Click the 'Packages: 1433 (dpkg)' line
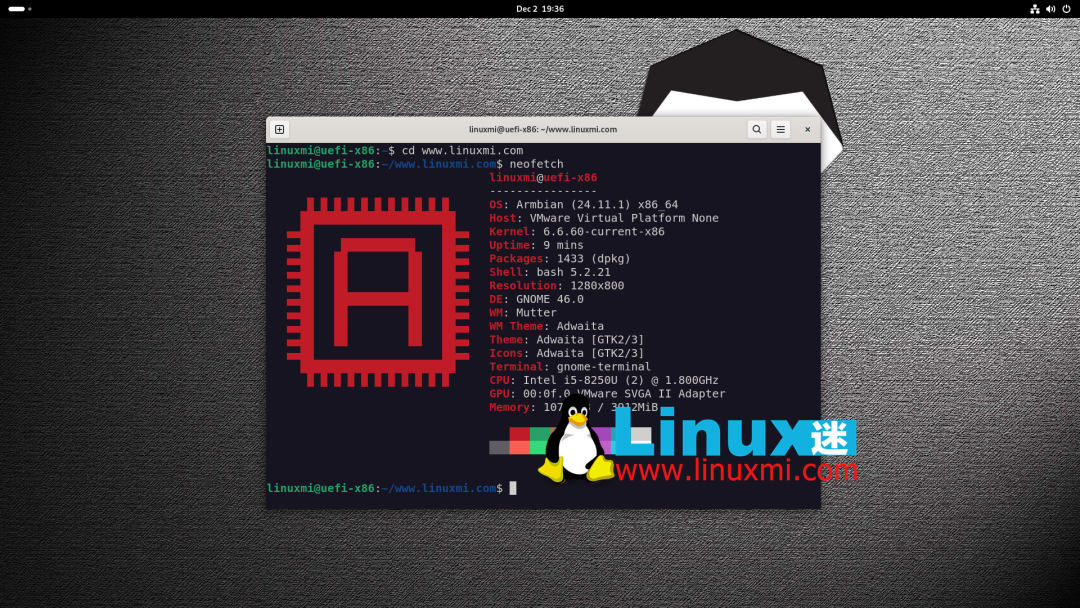1080x608 pixels. tap(560, 258)
